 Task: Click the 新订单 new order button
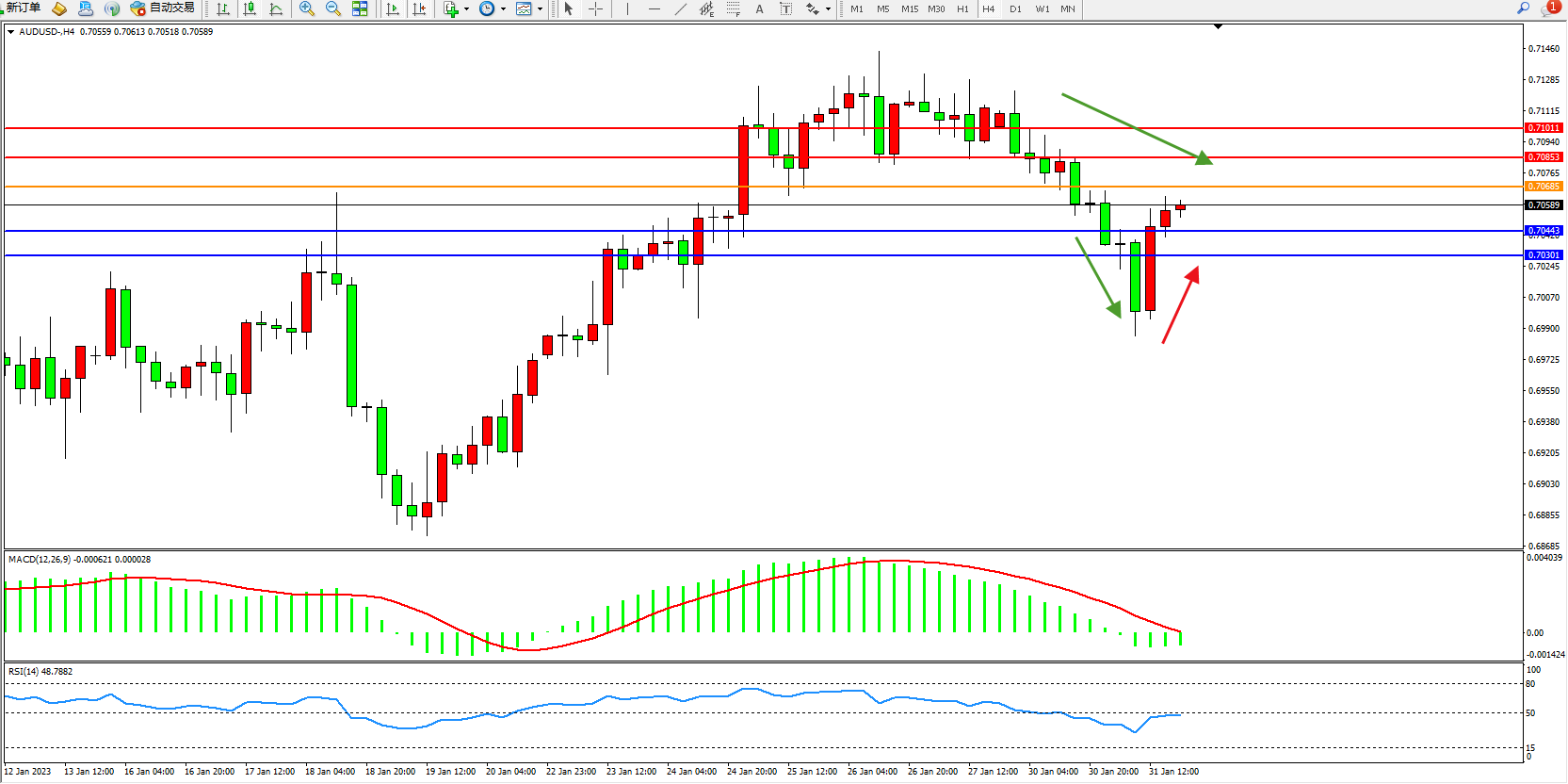click(x=22, y=8)
